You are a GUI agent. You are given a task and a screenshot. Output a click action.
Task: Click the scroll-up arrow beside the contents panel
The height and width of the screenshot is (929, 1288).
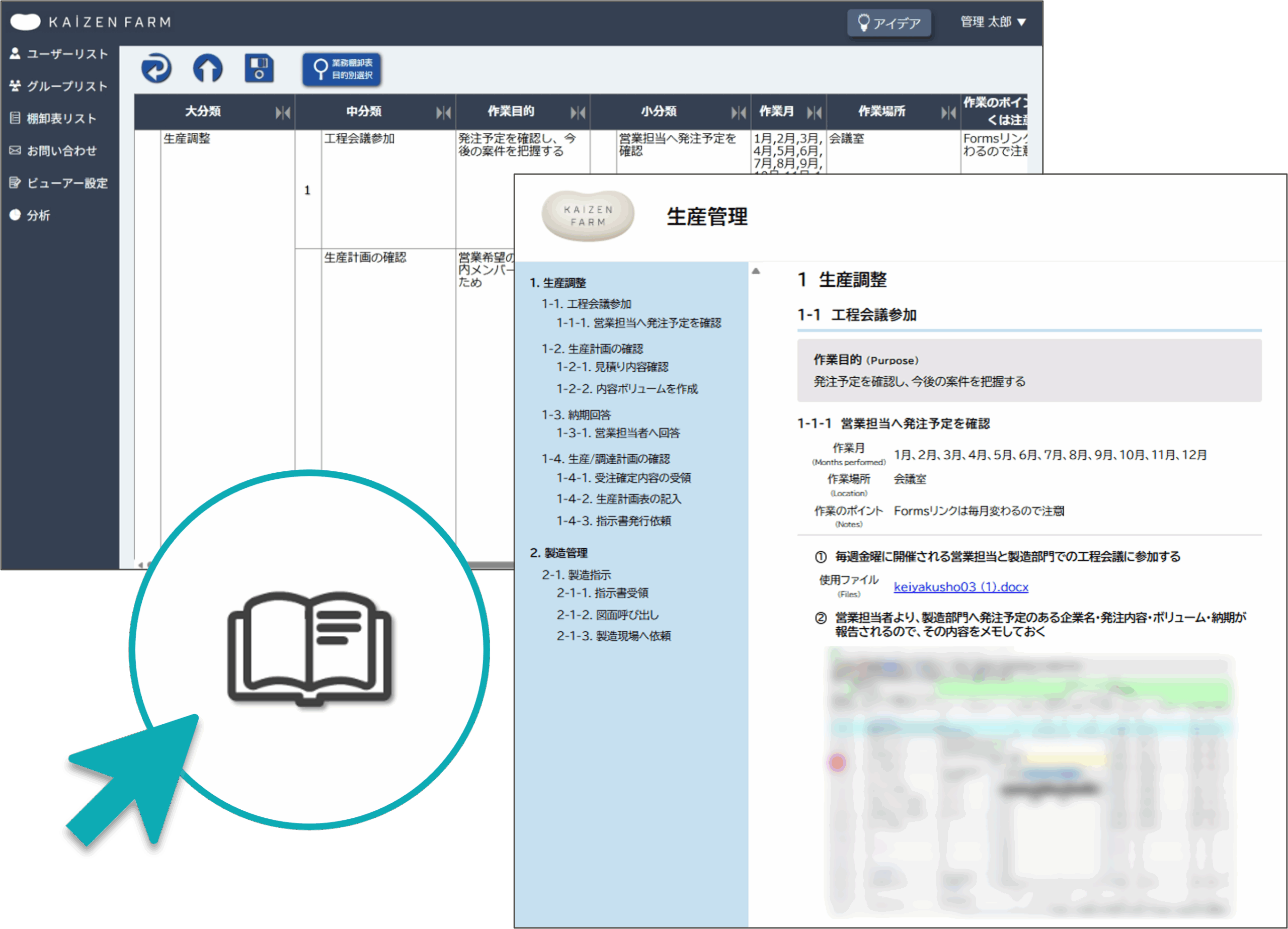tap(755, 272)
